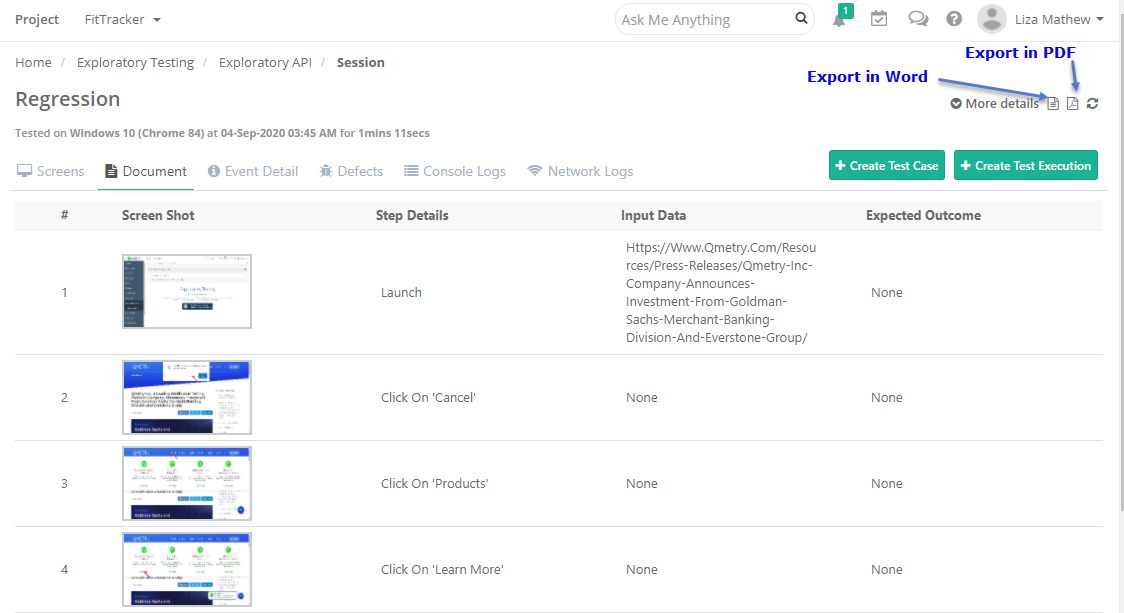Screen dimensions: 1124x613
Task: Switch to the Defects tab
Action: coord(351,171)
